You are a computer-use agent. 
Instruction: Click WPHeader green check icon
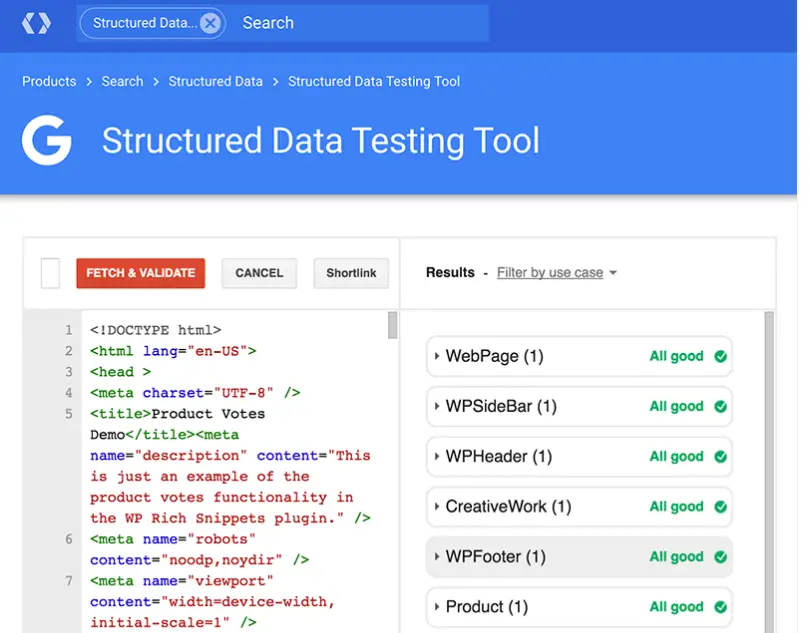point(721,456)
